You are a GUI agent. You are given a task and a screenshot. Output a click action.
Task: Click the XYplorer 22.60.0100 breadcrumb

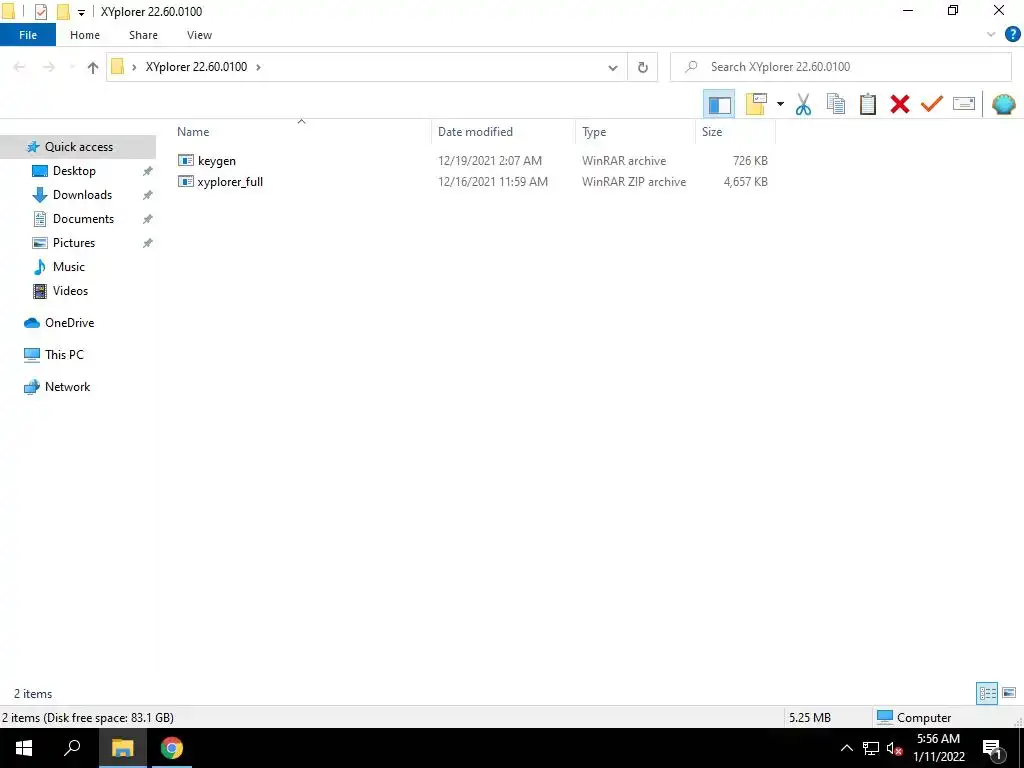(196, 67)
